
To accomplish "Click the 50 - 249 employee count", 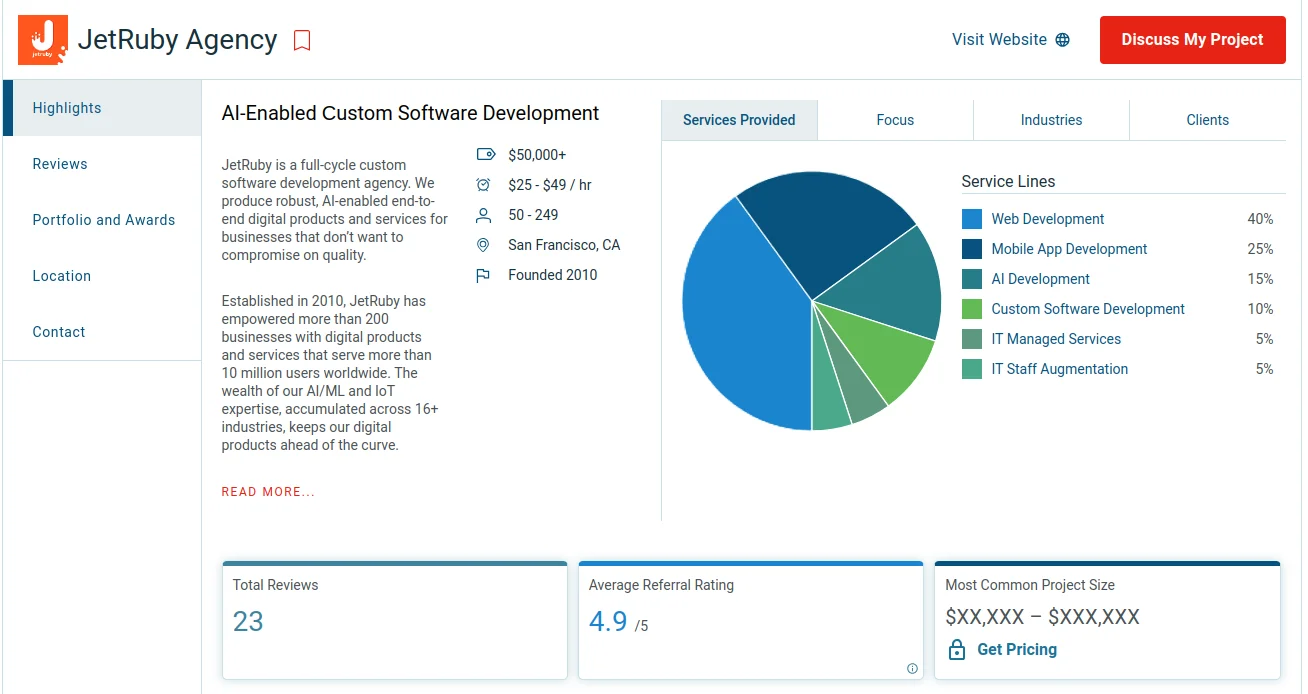I will [533, 215].
